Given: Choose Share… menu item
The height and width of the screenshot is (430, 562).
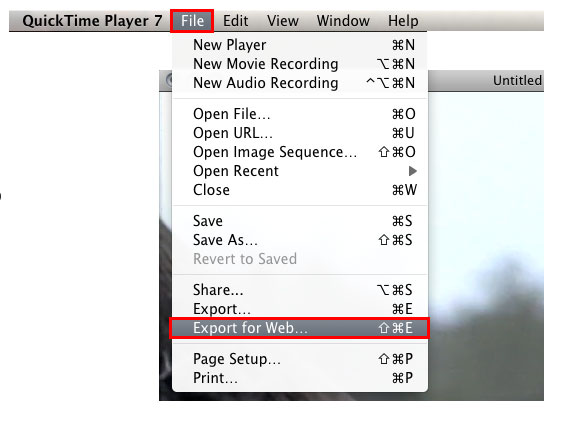Looking at the screenshot, I should (300, 290).
